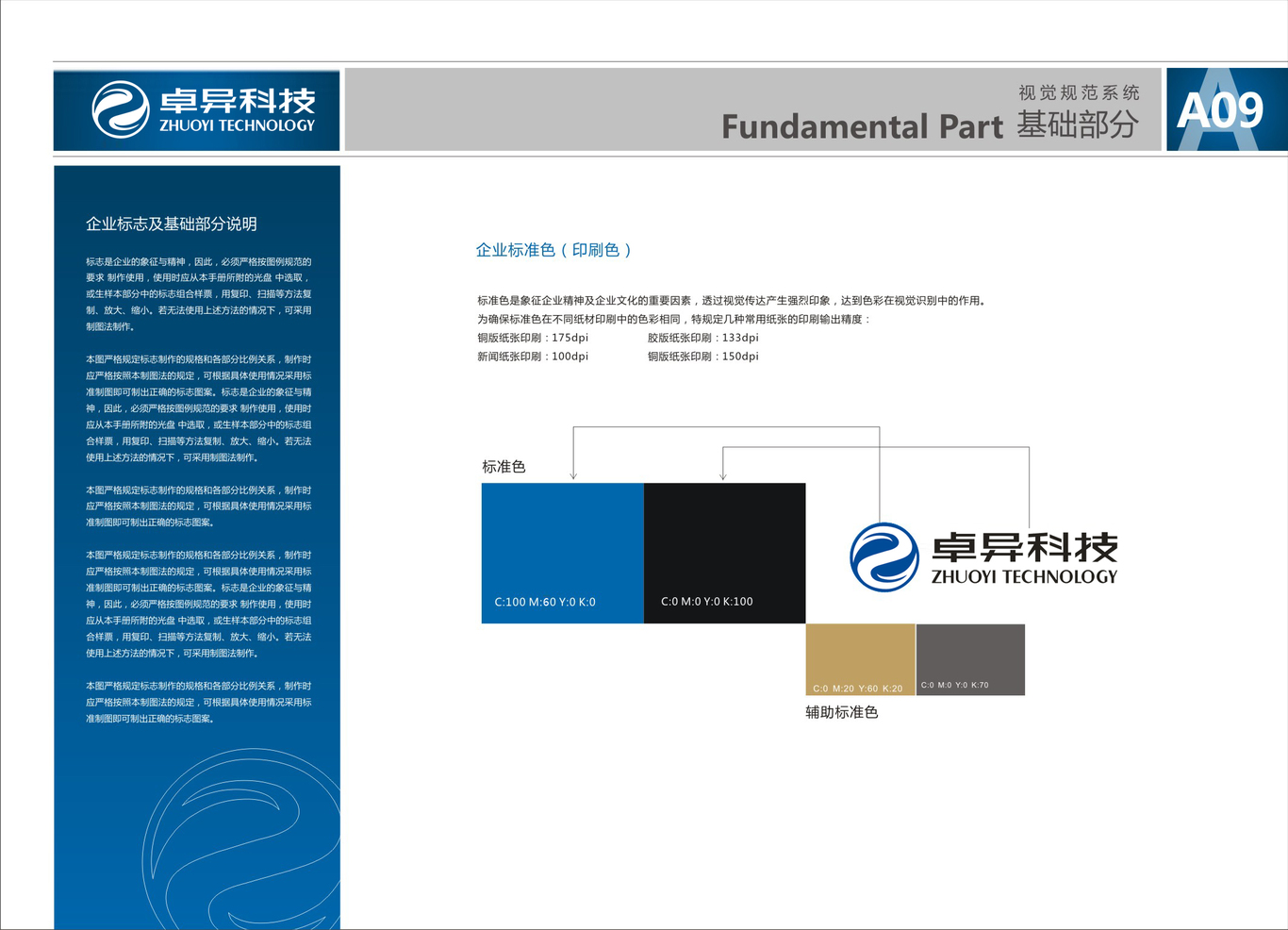Screen dimensions: 1288x930
Task: Click the 新闻纸张印刷：100dpi text
Action: pyautogui.click(x=533, y=357)
